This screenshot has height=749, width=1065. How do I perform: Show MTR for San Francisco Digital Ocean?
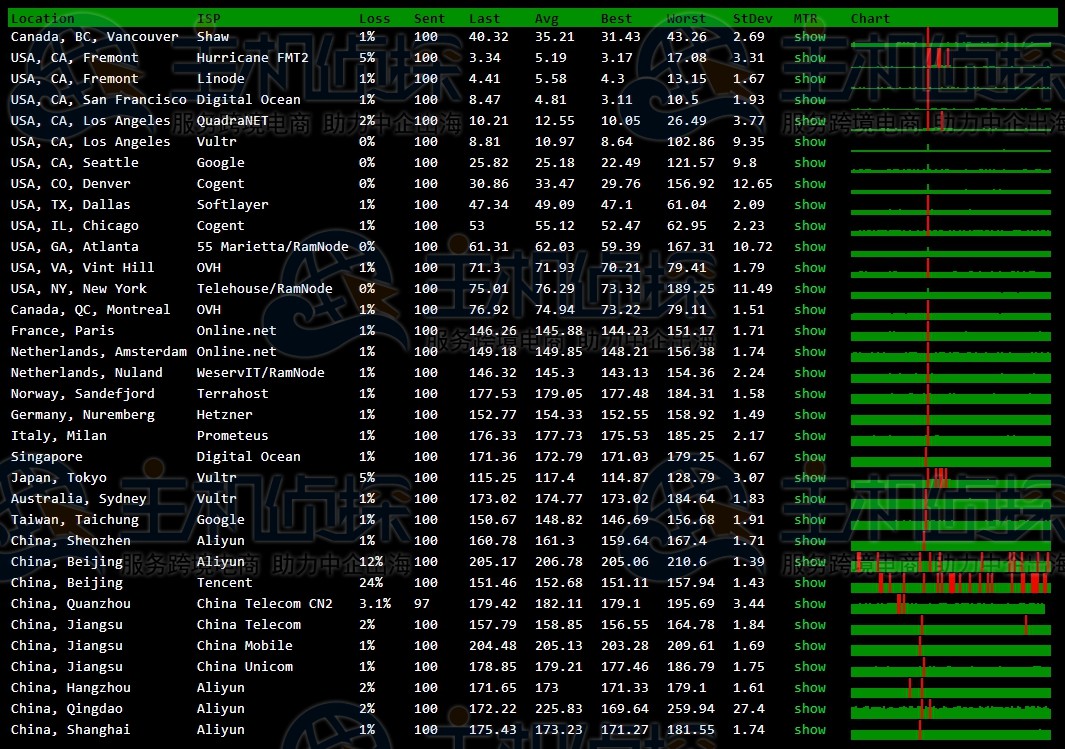click(x=810, y=100)
